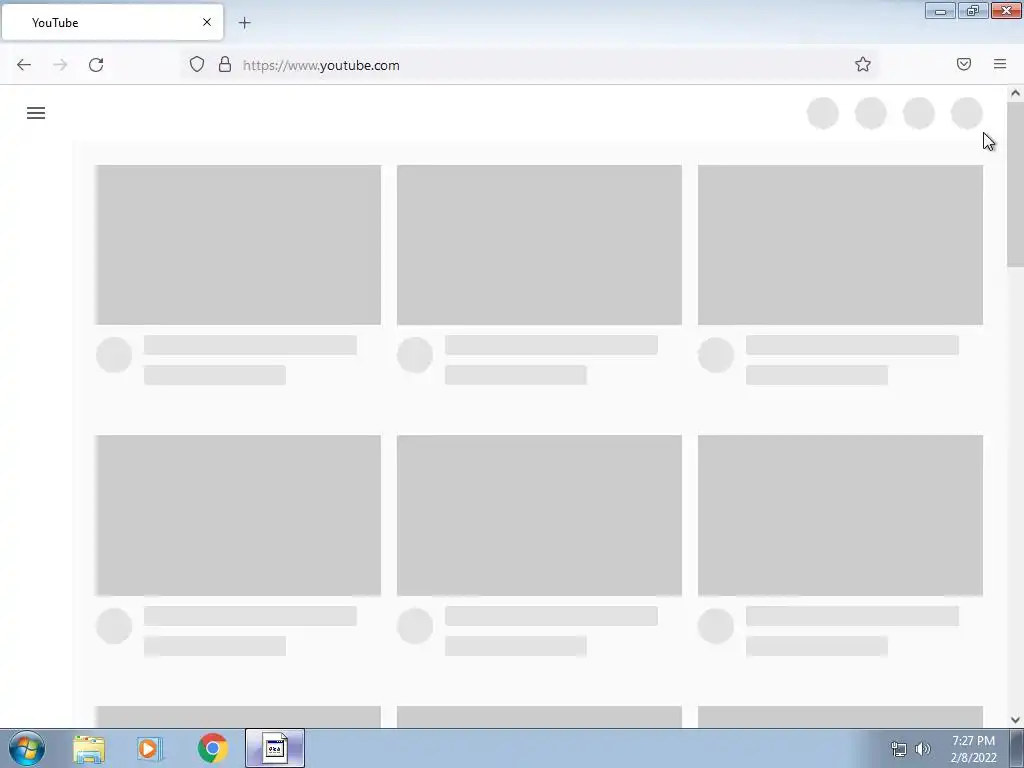Bookmark this page with the star icon
Screen dimensions: 1024x768
tap(863, 64)
